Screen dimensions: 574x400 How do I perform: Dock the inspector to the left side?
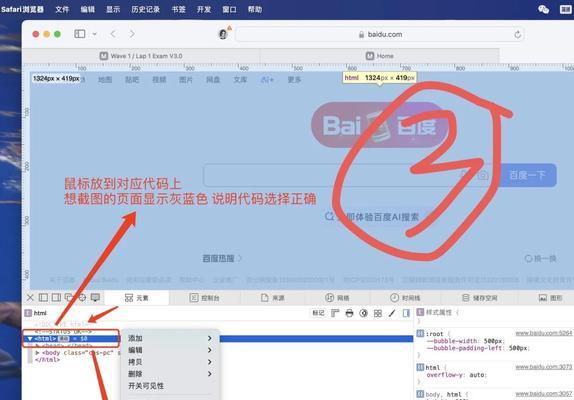[43, 298]
